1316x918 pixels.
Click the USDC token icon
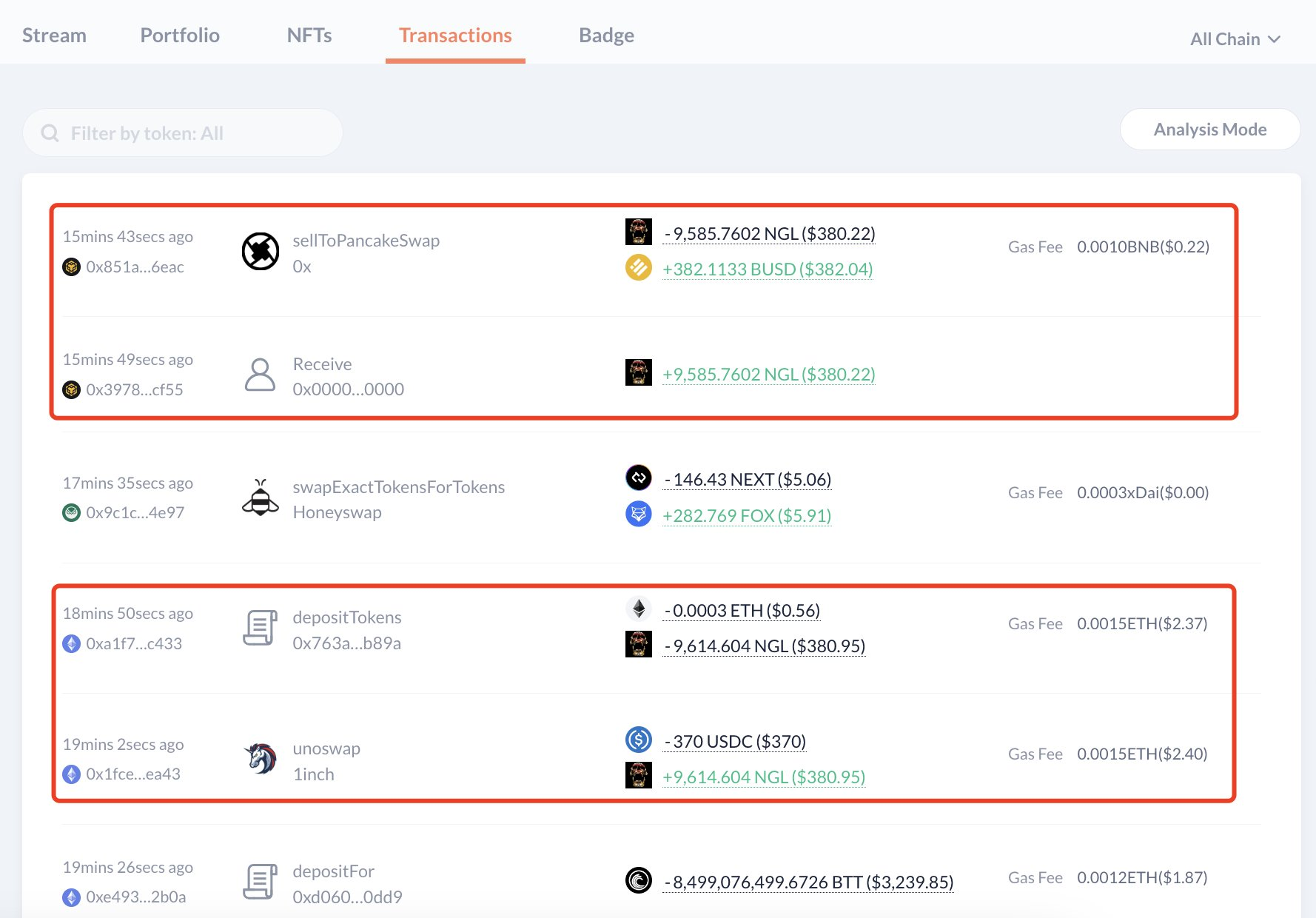638,740
